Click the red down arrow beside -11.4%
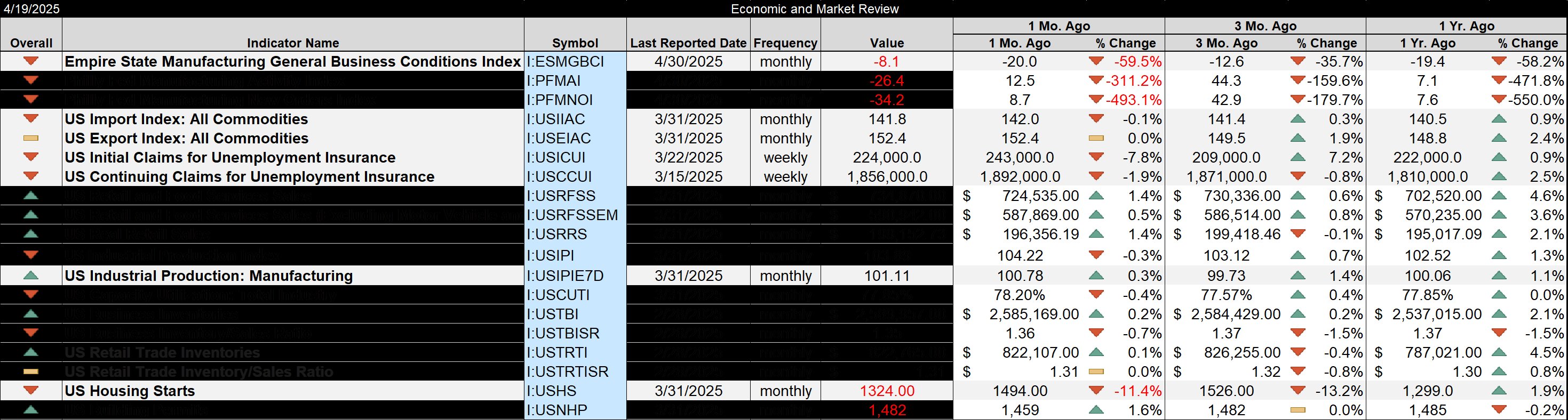The width and height of the screenshot is (1568, 420). pos(1096,391)
